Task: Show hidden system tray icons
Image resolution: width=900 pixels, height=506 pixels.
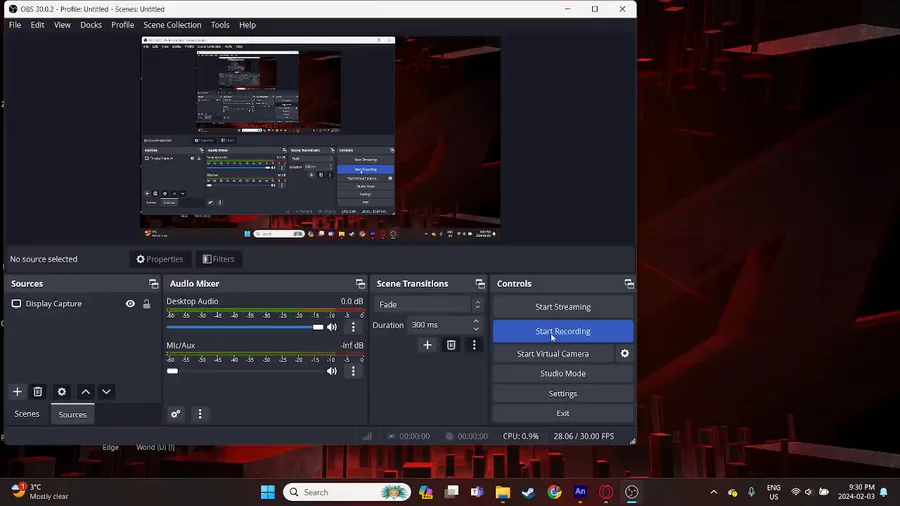Action: coord(713,492)
